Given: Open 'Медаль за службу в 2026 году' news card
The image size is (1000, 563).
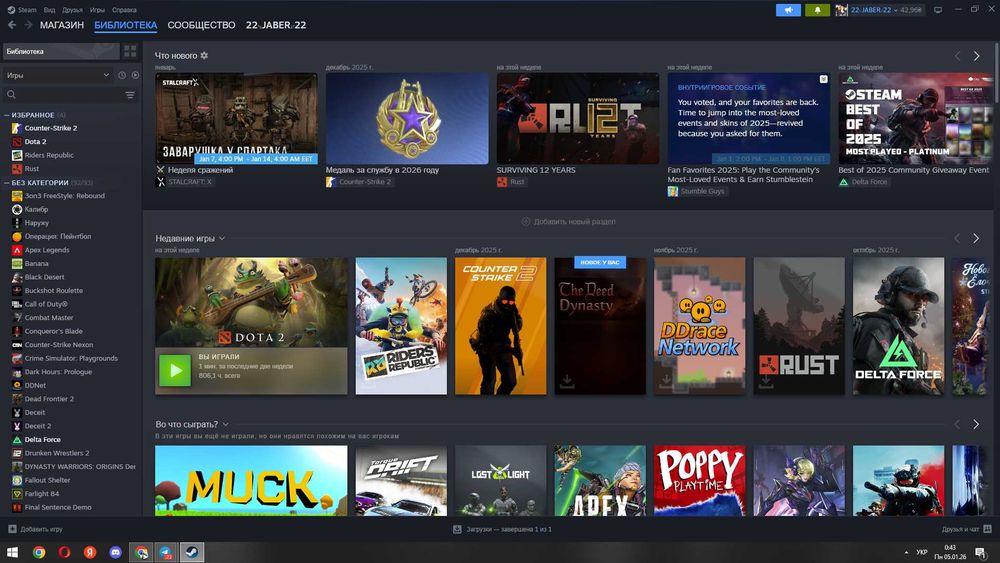Looking at the screenshot, I should point(407,119).
